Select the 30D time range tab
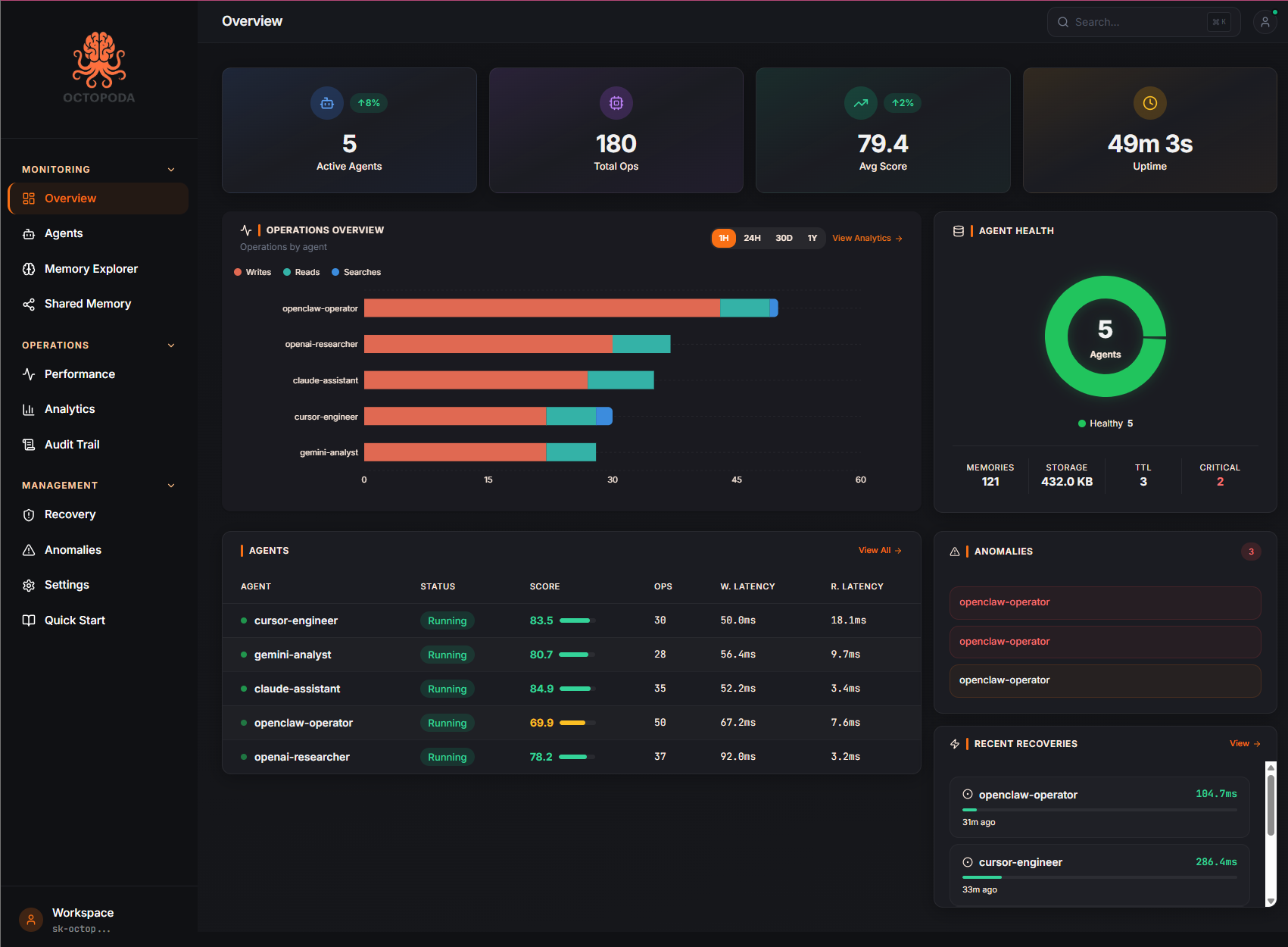 784,238
